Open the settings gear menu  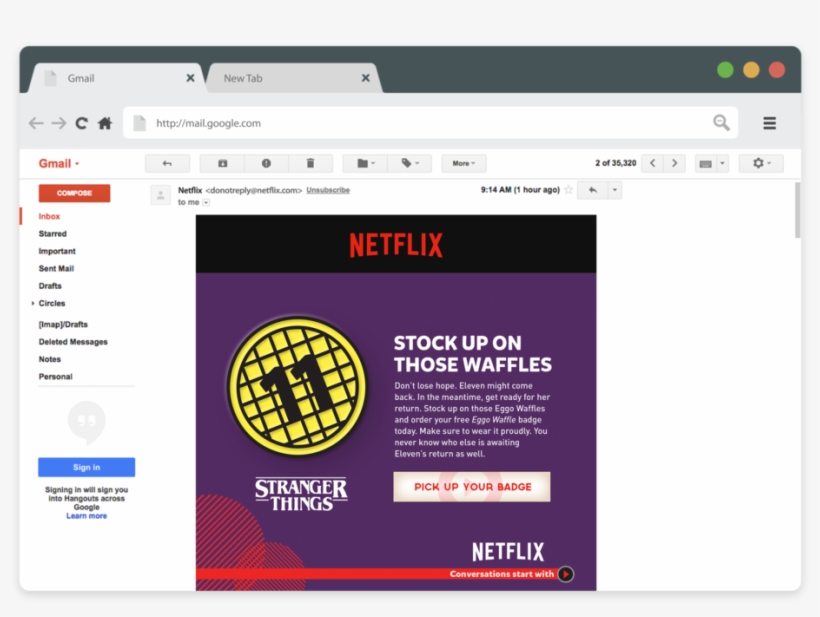(x=761, y=164)
